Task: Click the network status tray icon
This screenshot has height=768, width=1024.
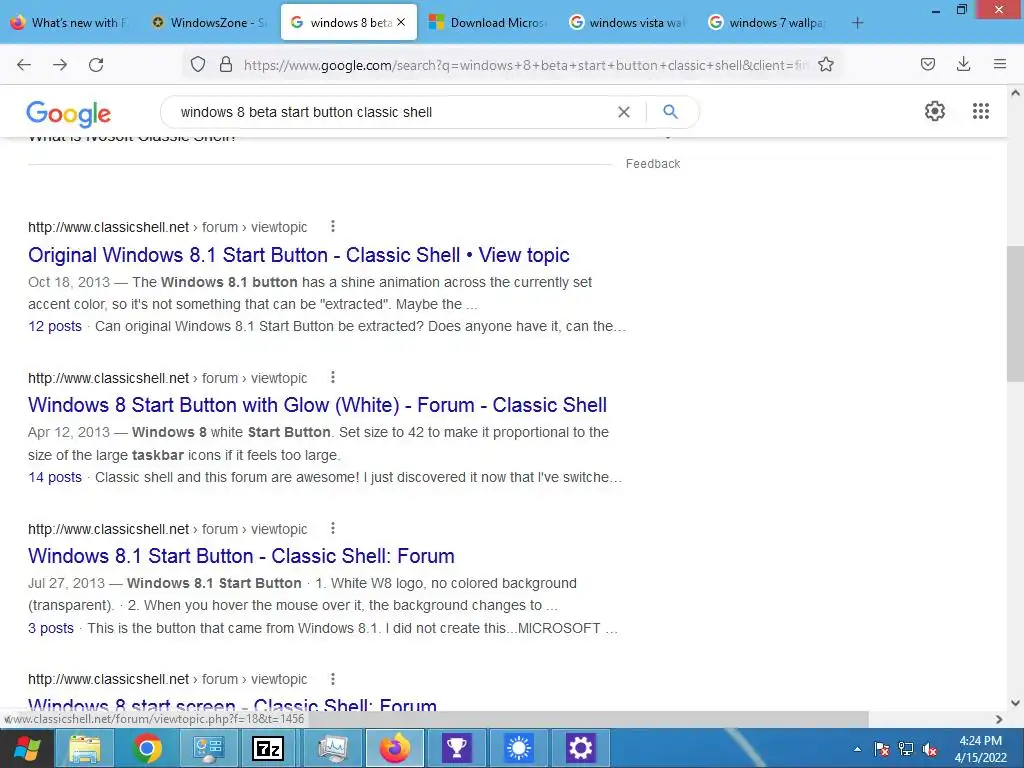Action: point(906,749)
